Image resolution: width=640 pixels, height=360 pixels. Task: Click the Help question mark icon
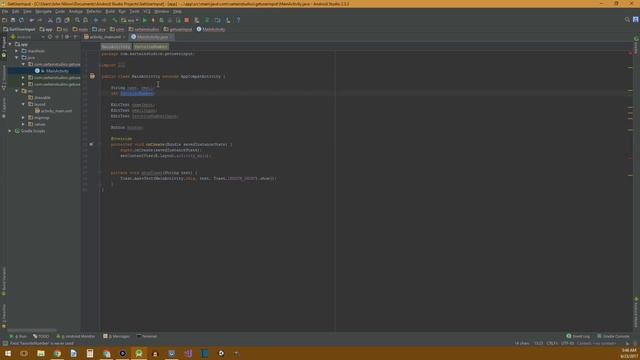[x=238, y=20]
